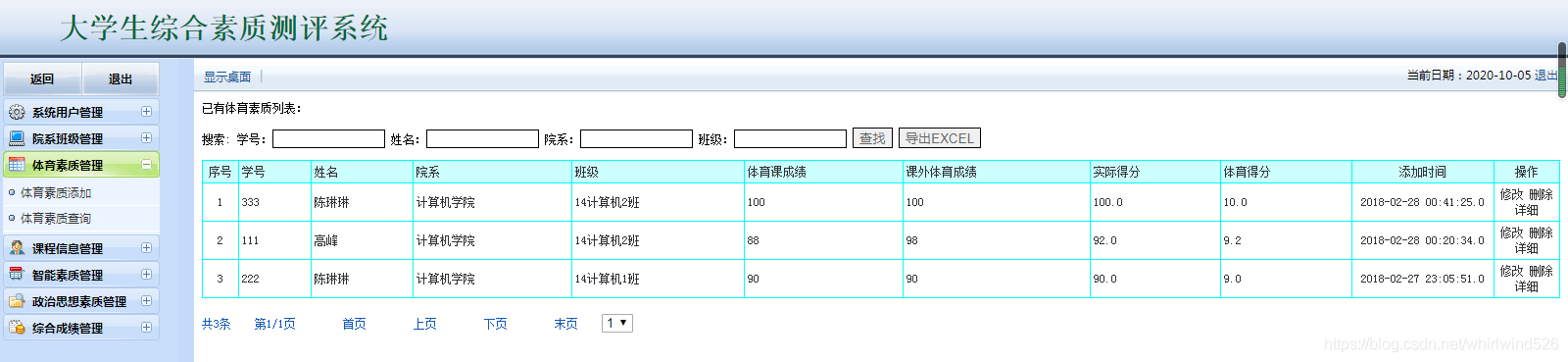Screen dimensions: 1568x362
Task: Click 删除 for student 333
Action: (1541, 194)
